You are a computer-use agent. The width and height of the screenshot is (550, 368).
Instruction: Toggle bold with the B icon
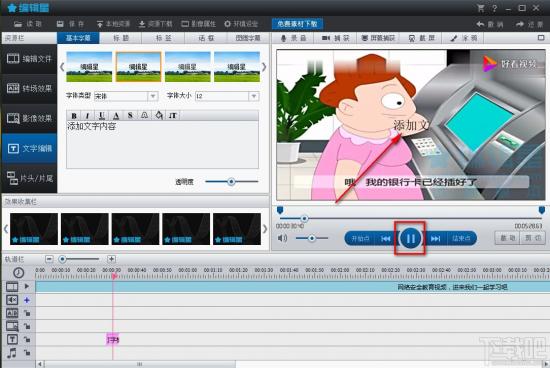point(74,115)
